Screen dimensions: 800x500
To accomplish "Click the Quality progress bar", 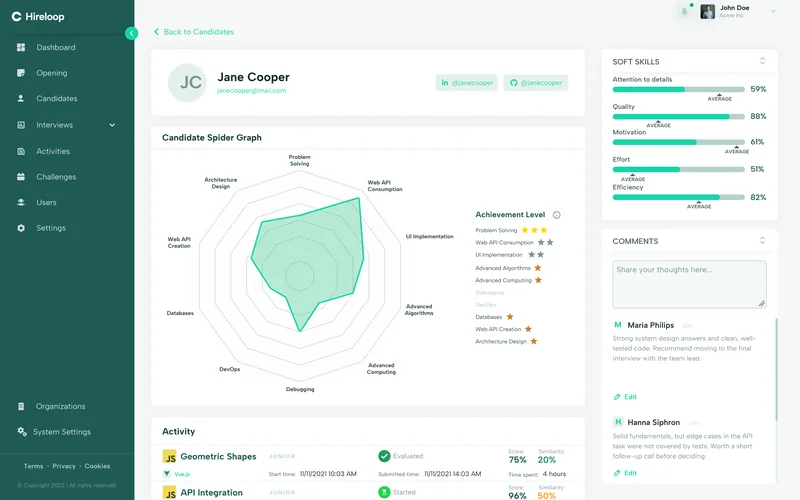I will [x=679, y=117].
